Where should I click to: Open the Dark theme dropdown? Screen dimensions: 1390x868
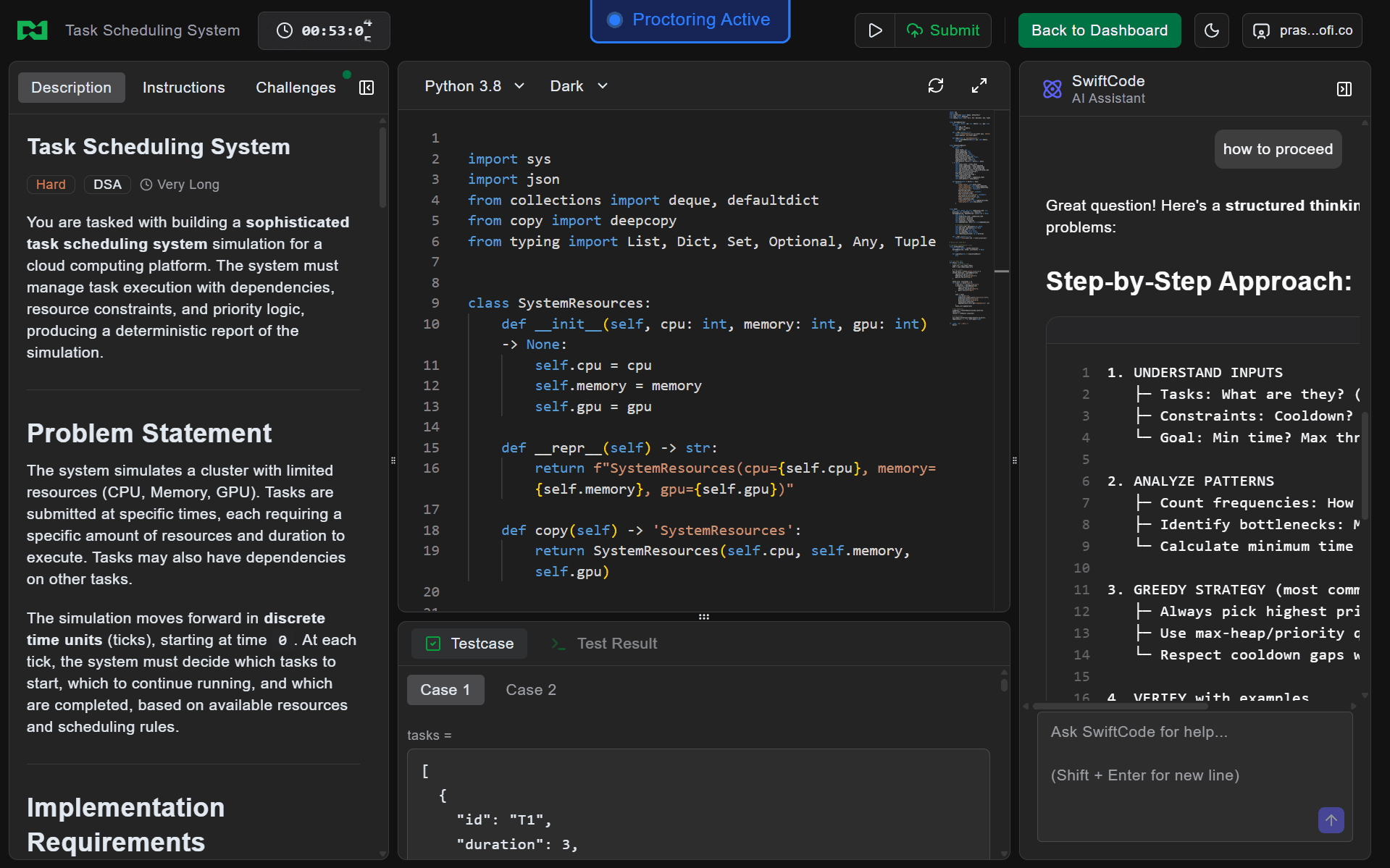coord(578,86)
